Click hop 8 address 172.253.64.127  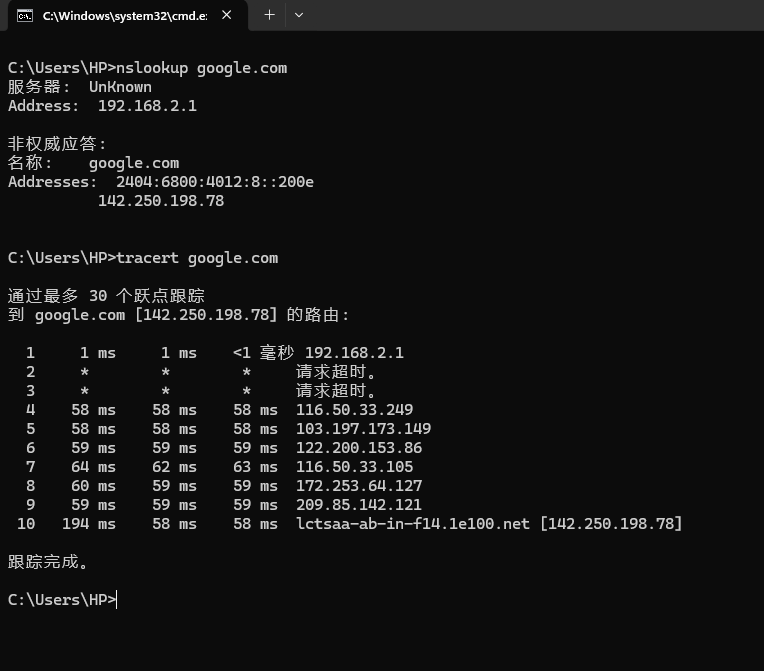(358, 486)
